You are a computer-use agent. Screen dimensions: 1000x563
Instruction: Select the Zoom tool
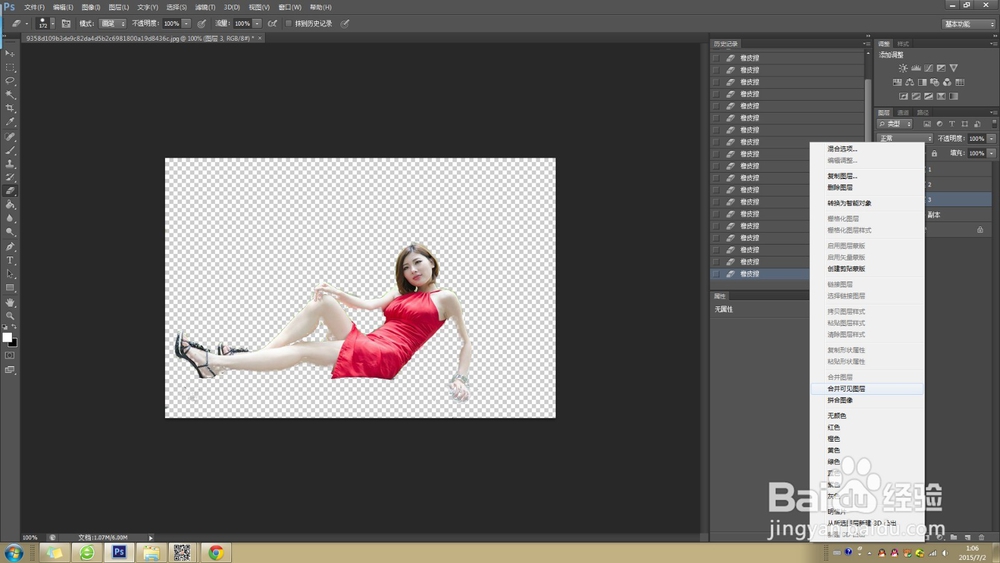pos(10,316)
